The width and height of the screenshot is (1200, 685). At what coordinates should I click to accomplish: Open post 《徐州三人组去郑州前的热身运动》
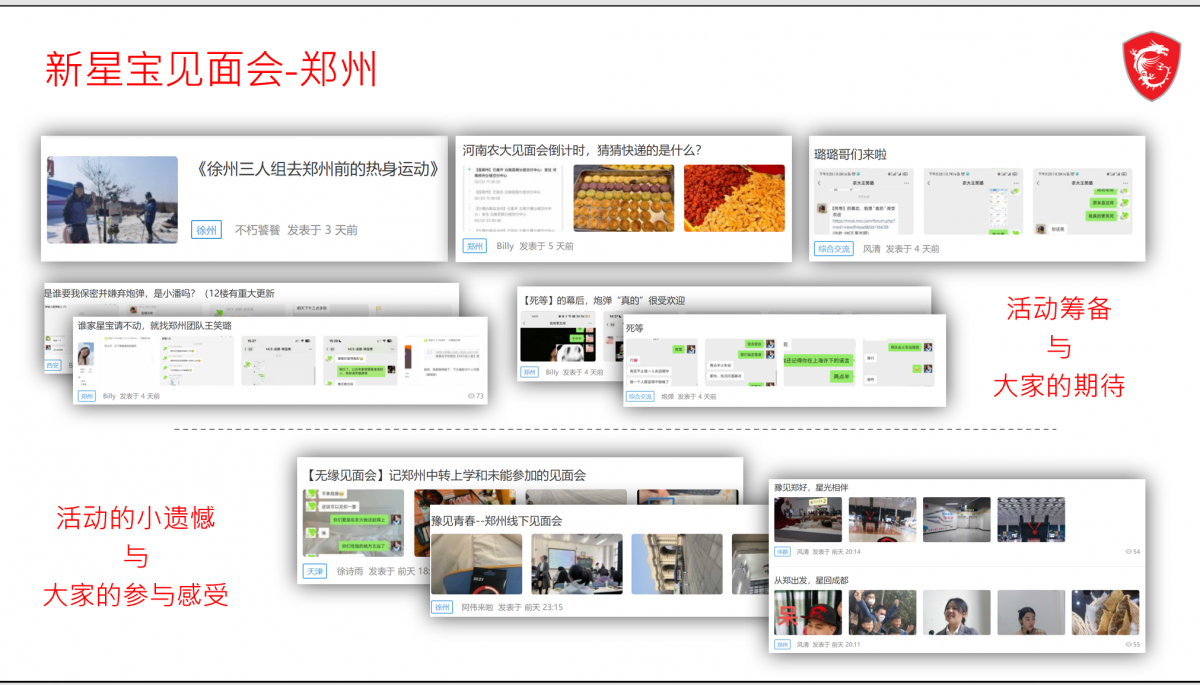[320, 169]
